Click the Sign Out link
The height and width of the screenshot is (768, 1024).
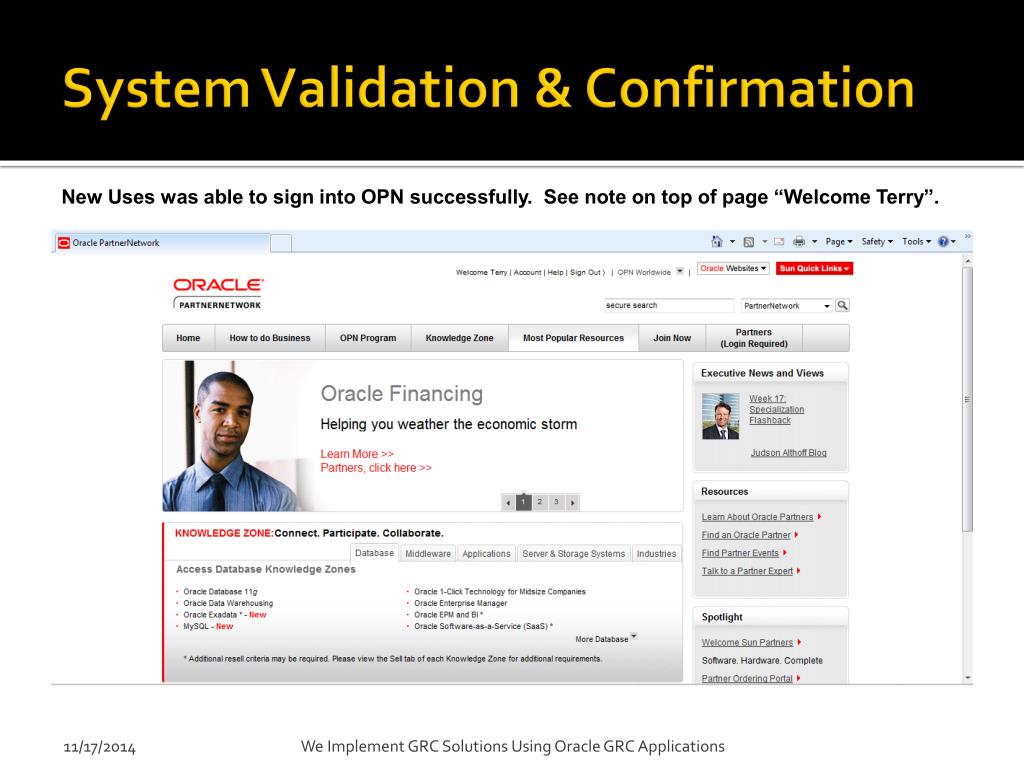(x=585, y=272)
